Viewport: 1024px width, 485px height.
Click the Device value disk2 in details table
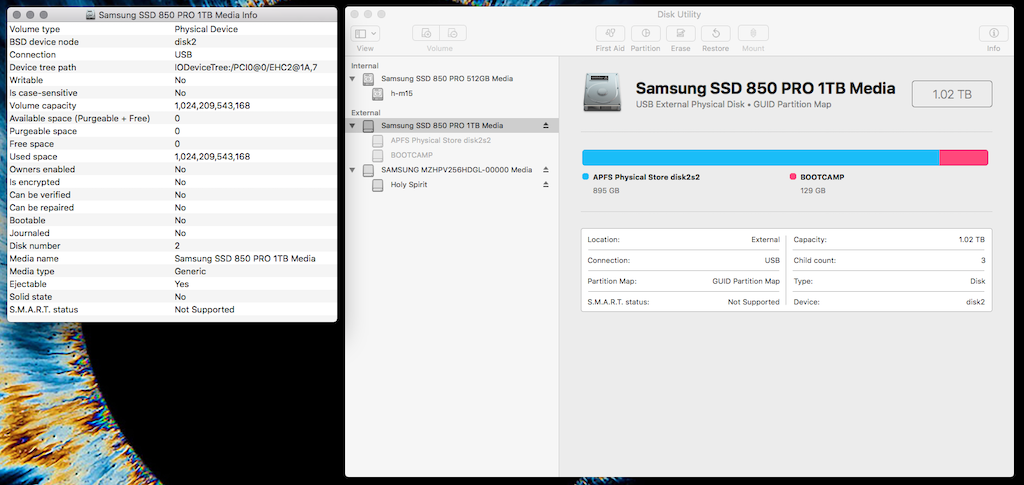pos(976,302)
